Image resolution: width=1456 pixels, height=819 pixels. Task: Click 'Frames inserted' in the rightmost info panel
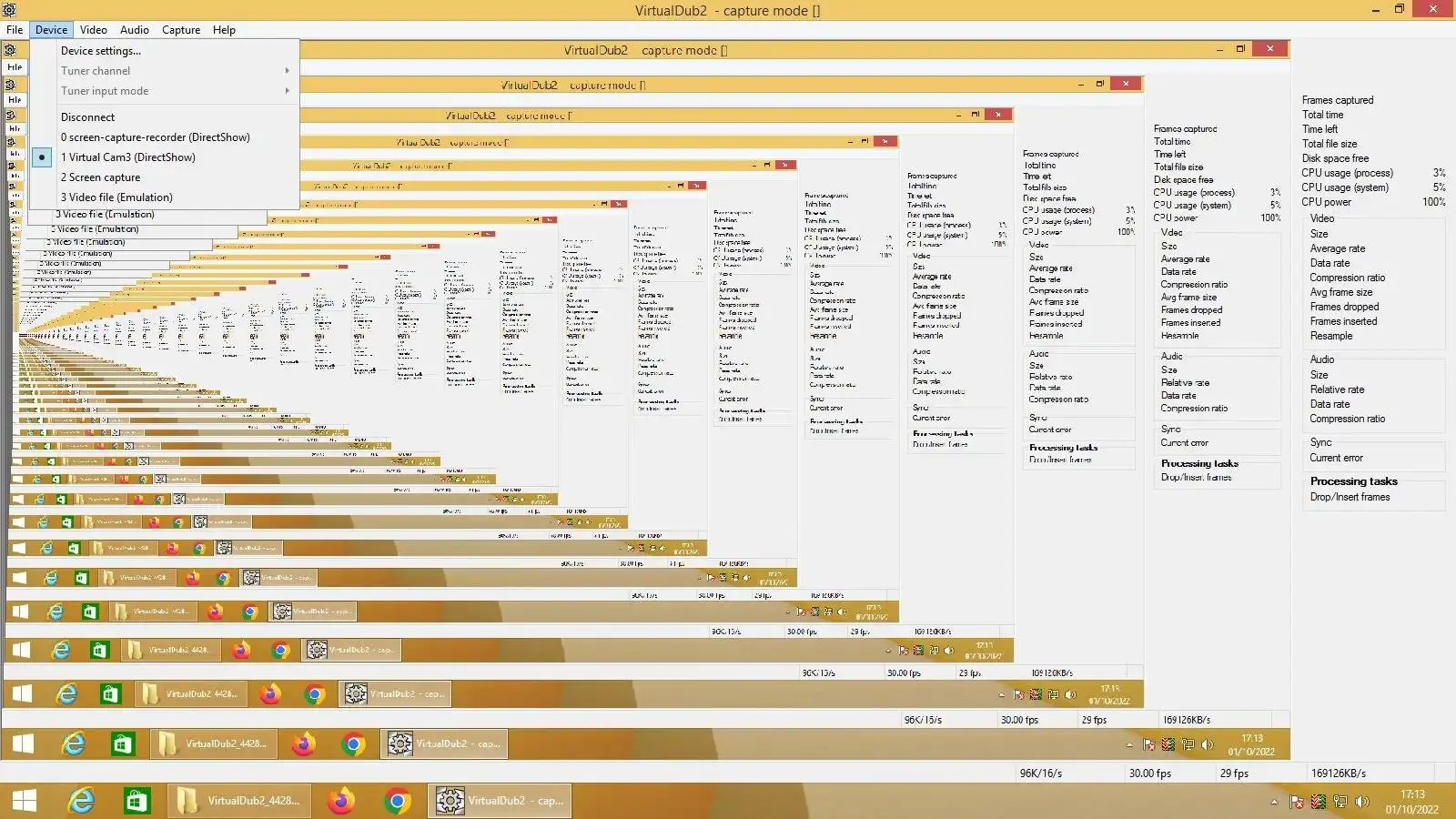coord(1343,321)
